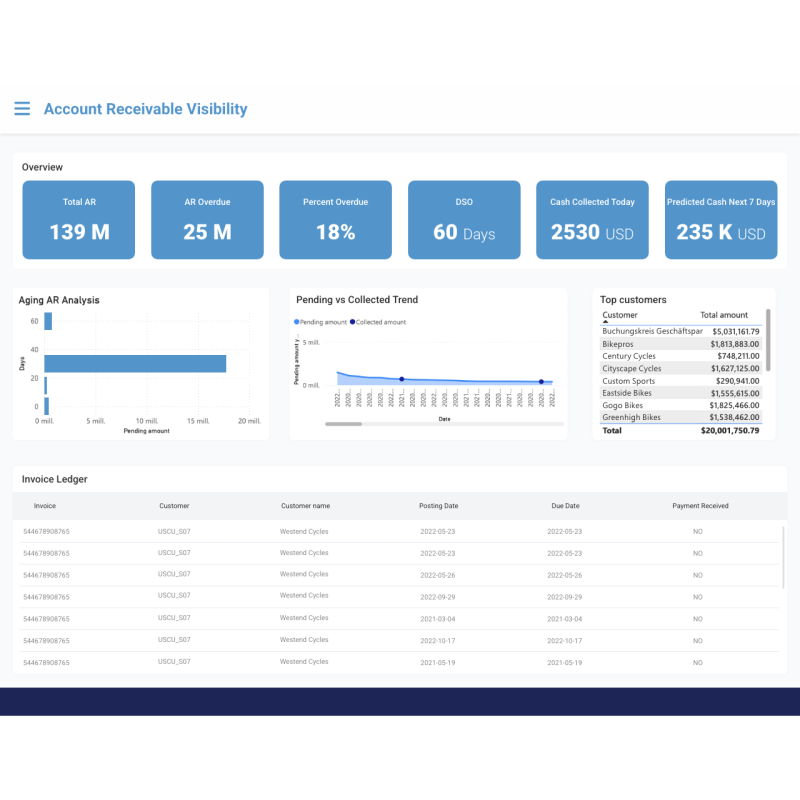Sort the Invoice Ledger by Due Date
The width and height of the screenshot is (800, 800).
click(x=565, y=506)
